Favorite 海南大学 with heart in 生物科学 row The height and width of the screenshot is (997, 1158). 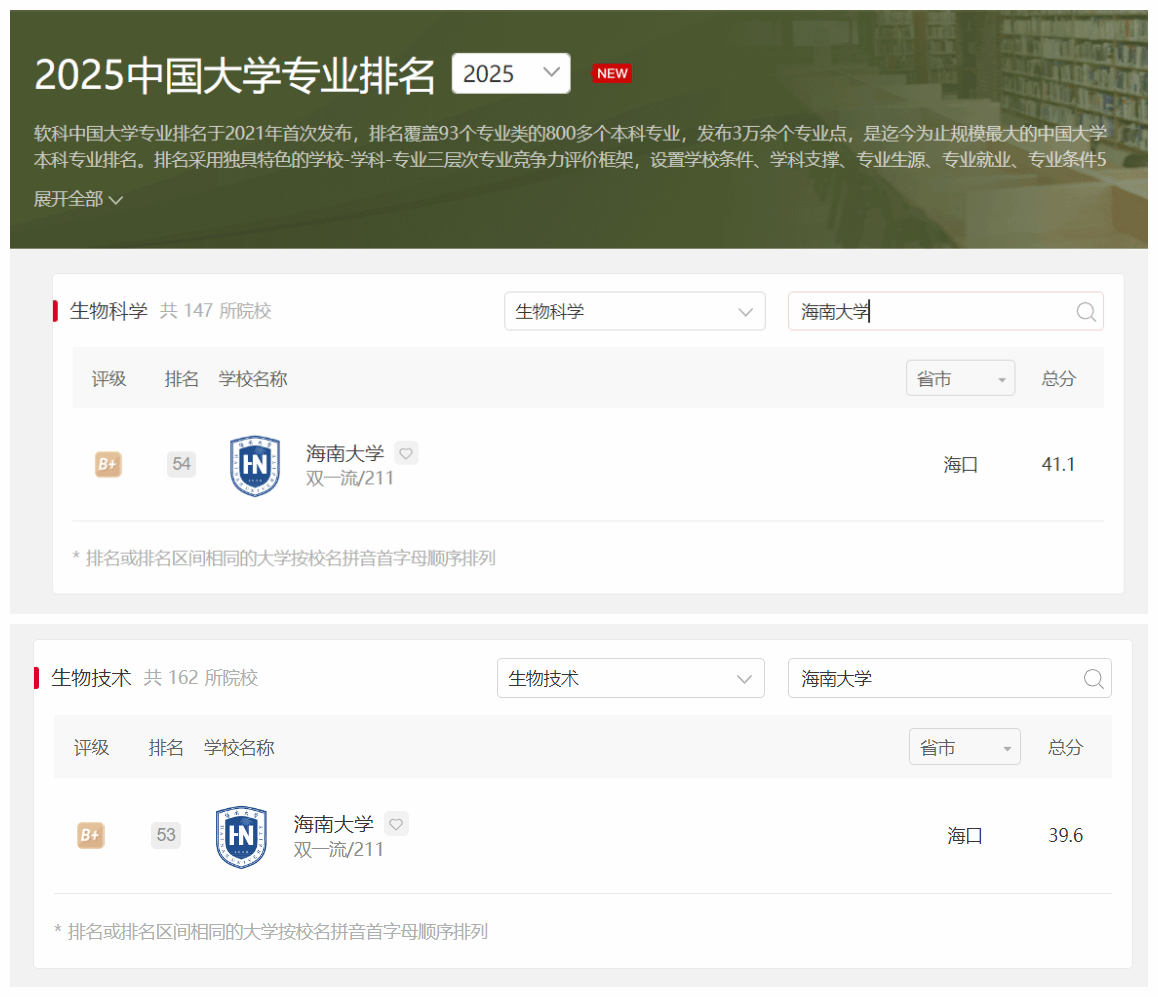tap(406, 453)
